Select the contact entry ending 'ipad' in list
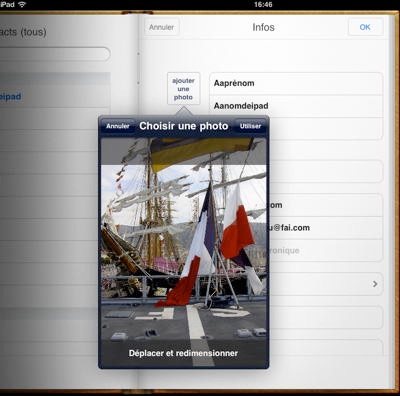This screenshot has width=400, height=396. pyautogui.click(x=55, y=97)
